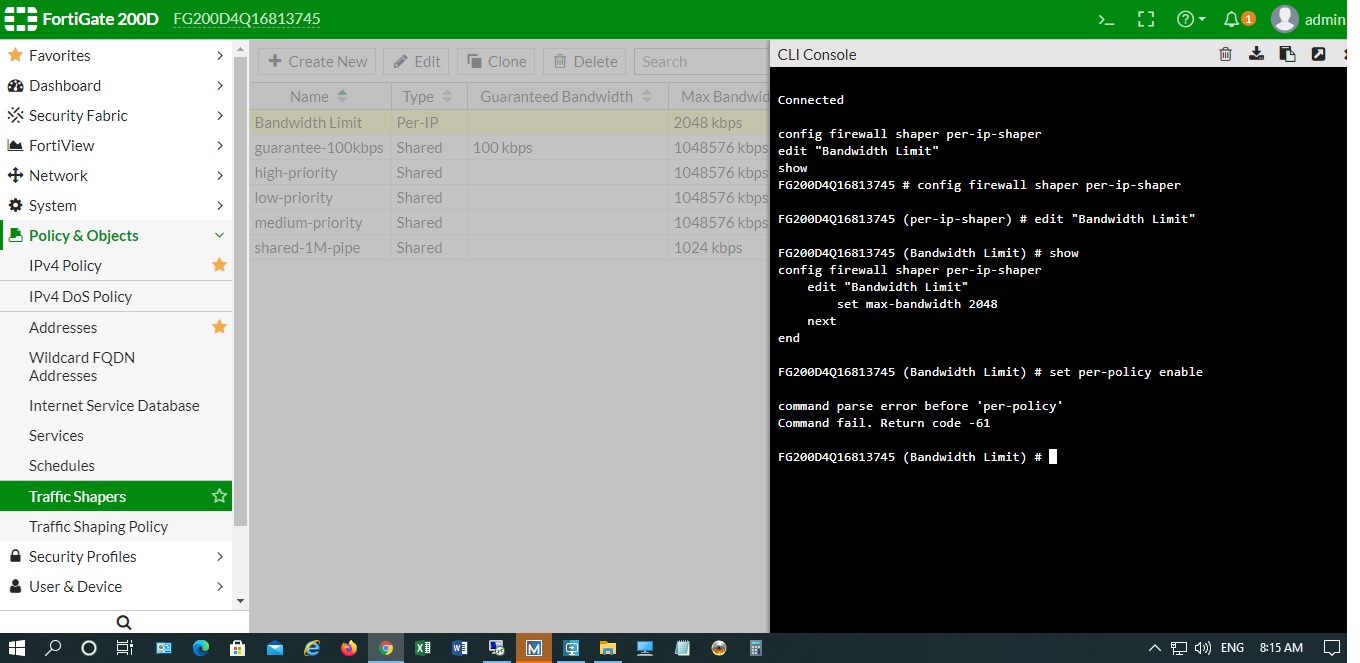Click inside the CLI console prompt
This screenshot has height=663, width=1360.
1053,457
